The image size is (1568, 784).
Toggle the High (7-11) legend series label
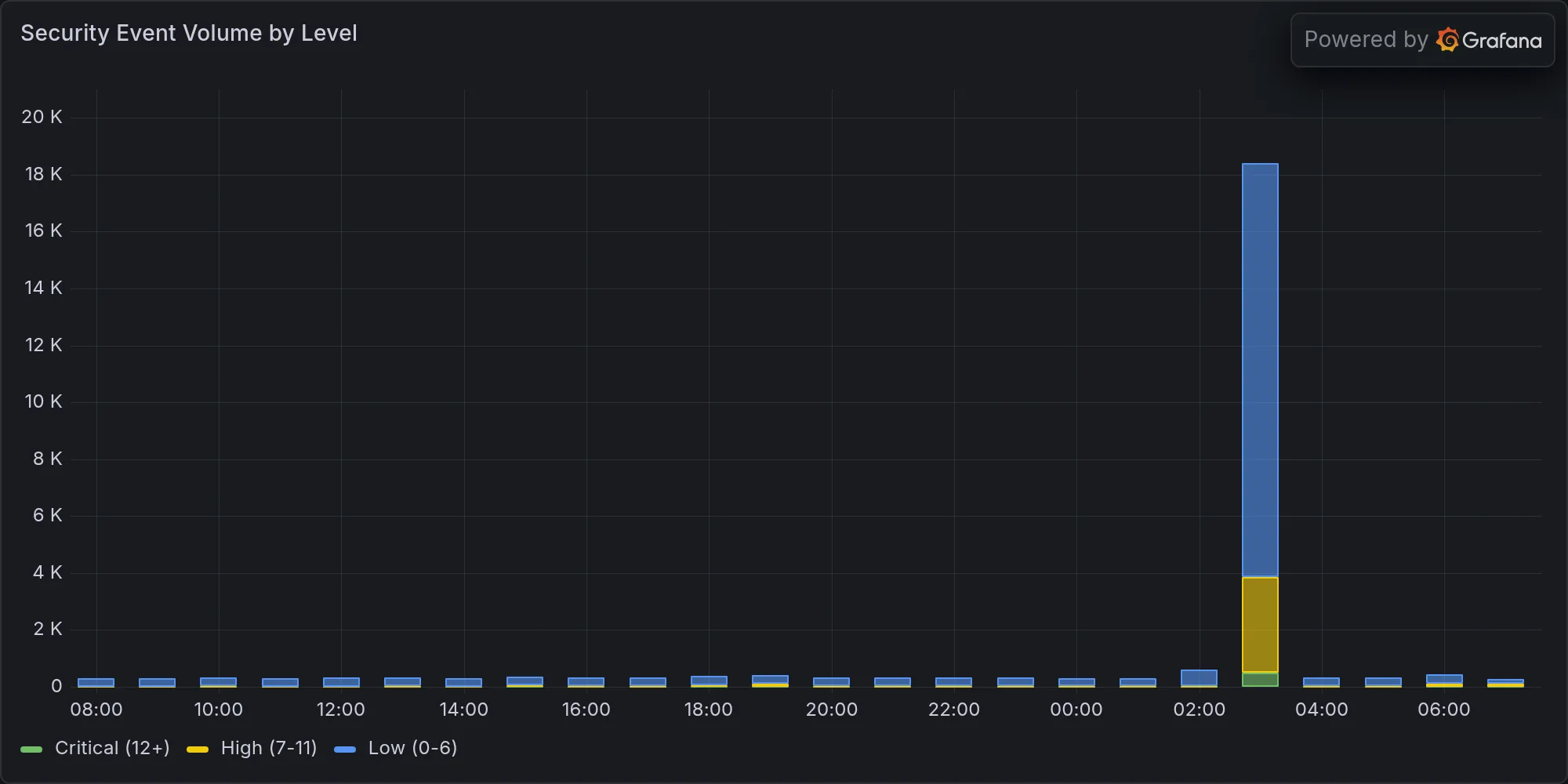coord(269,748)
